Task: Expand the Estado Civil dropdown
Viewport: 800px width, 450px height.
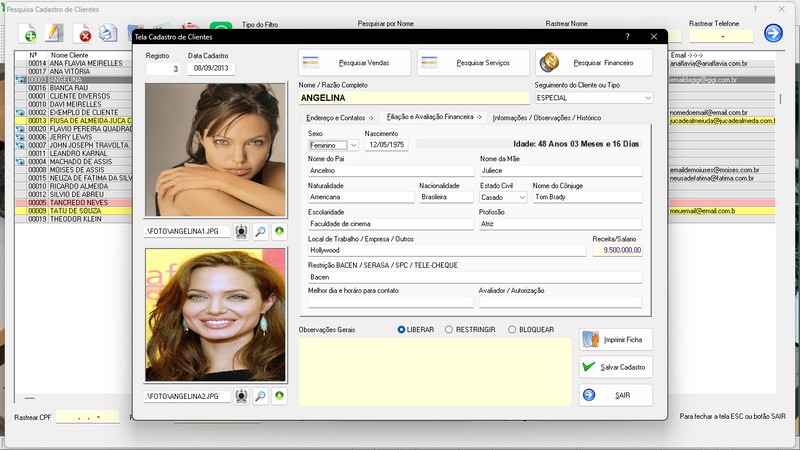Action: click(521, 198)
